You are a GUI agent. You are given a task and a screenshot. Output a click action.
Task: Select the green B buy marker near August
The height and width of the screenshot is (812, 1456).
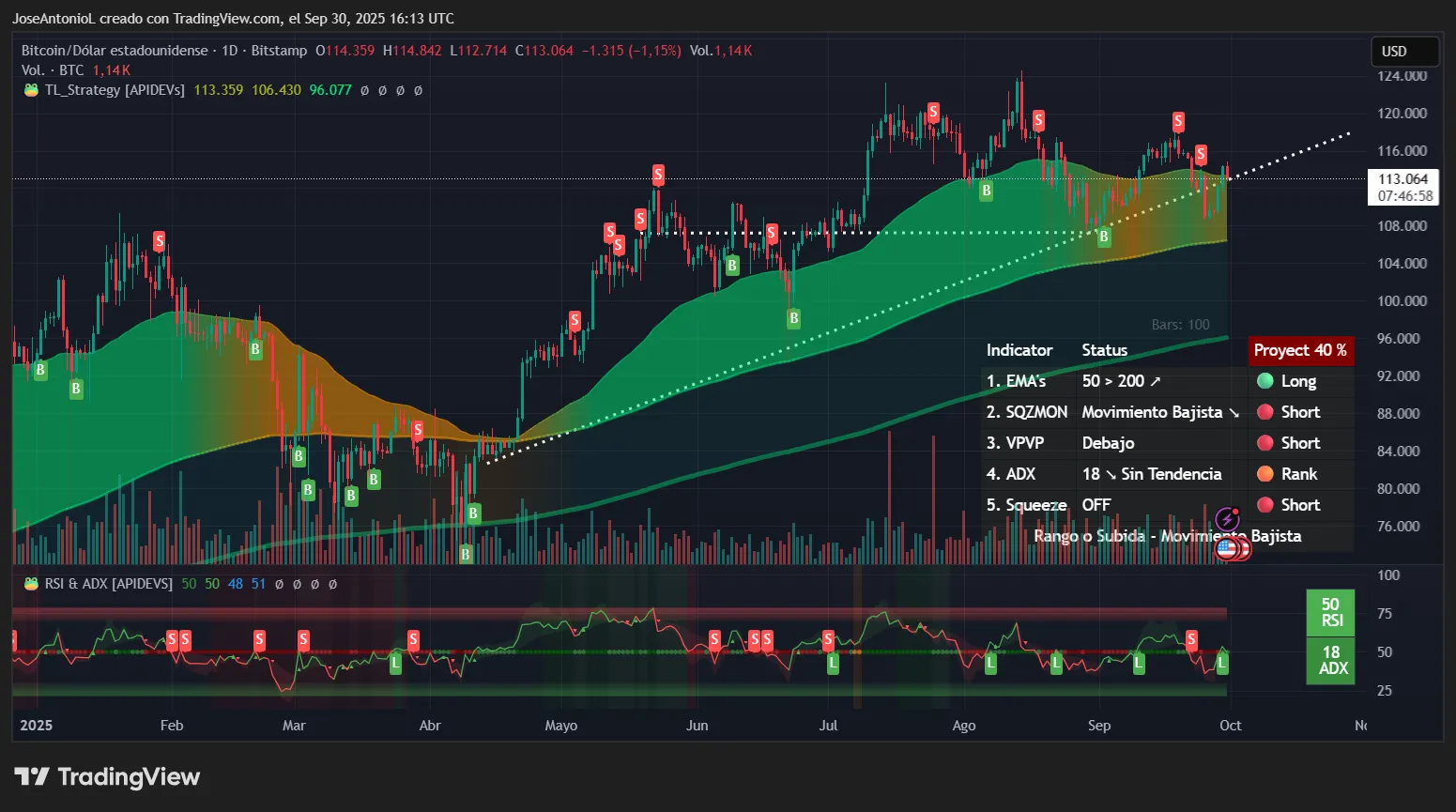[986, 191]
